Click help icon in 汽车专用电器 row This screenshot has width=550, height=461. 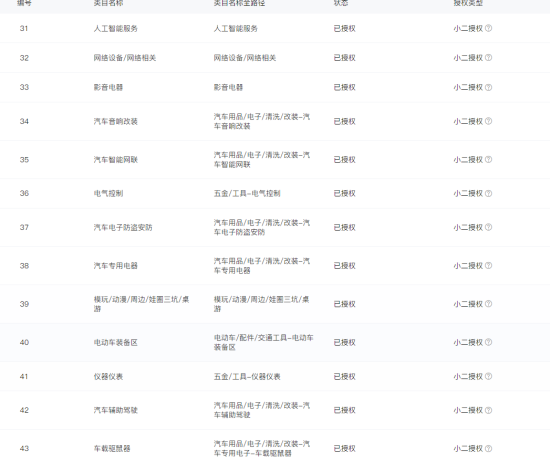pyautogui.click(x=488, y=266)
